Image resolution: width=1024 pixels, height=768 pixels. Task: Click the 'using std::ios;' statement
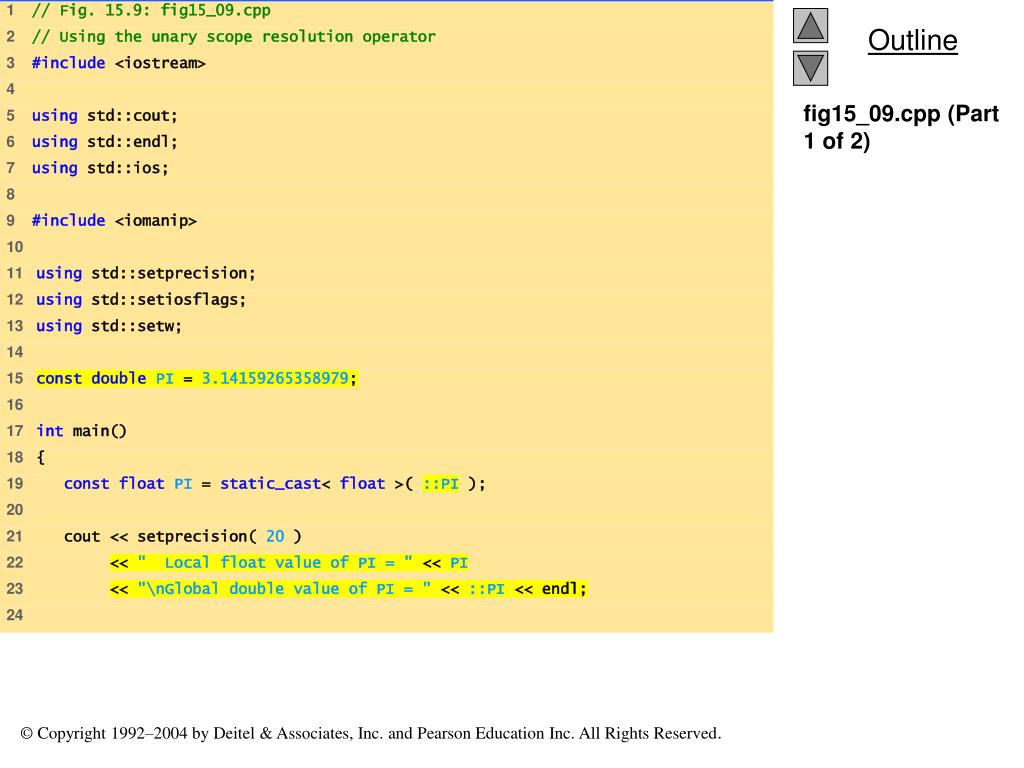tap(100, 167)
